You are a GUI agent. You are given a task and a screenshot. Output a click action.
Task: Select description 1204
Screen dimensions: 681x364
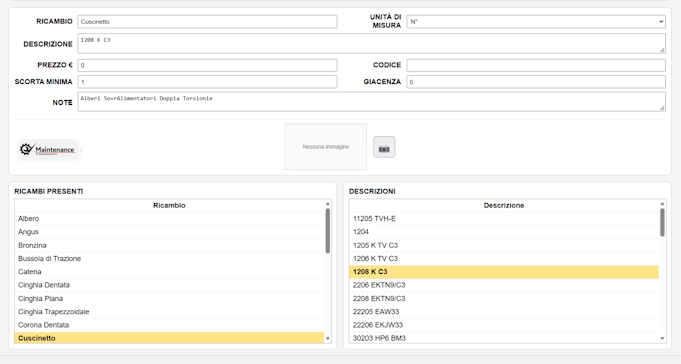click(504, 232)
